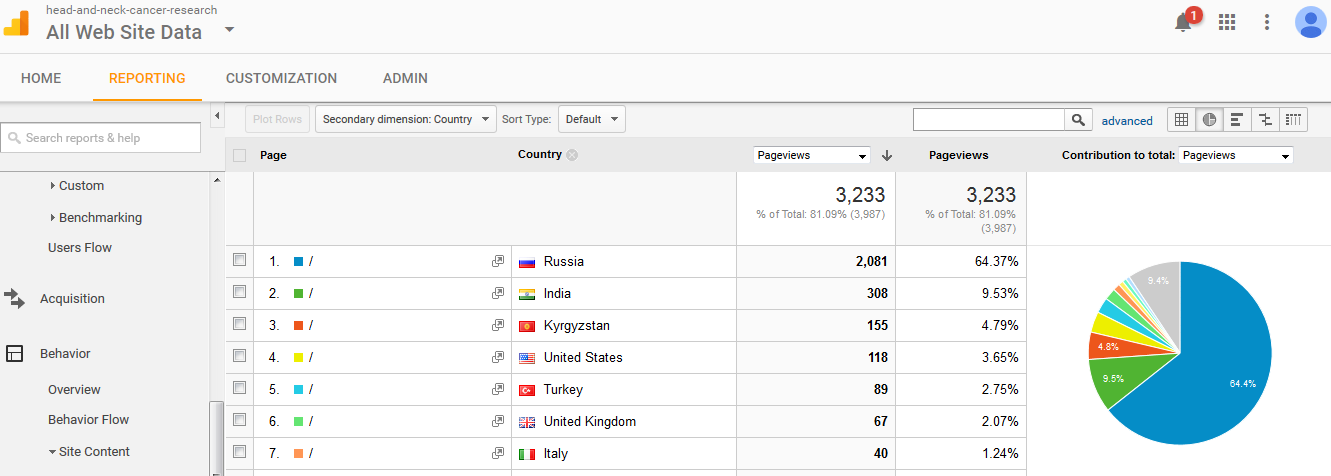
Task: Open United Kingdom row page link icon
Action: point(497,422)
